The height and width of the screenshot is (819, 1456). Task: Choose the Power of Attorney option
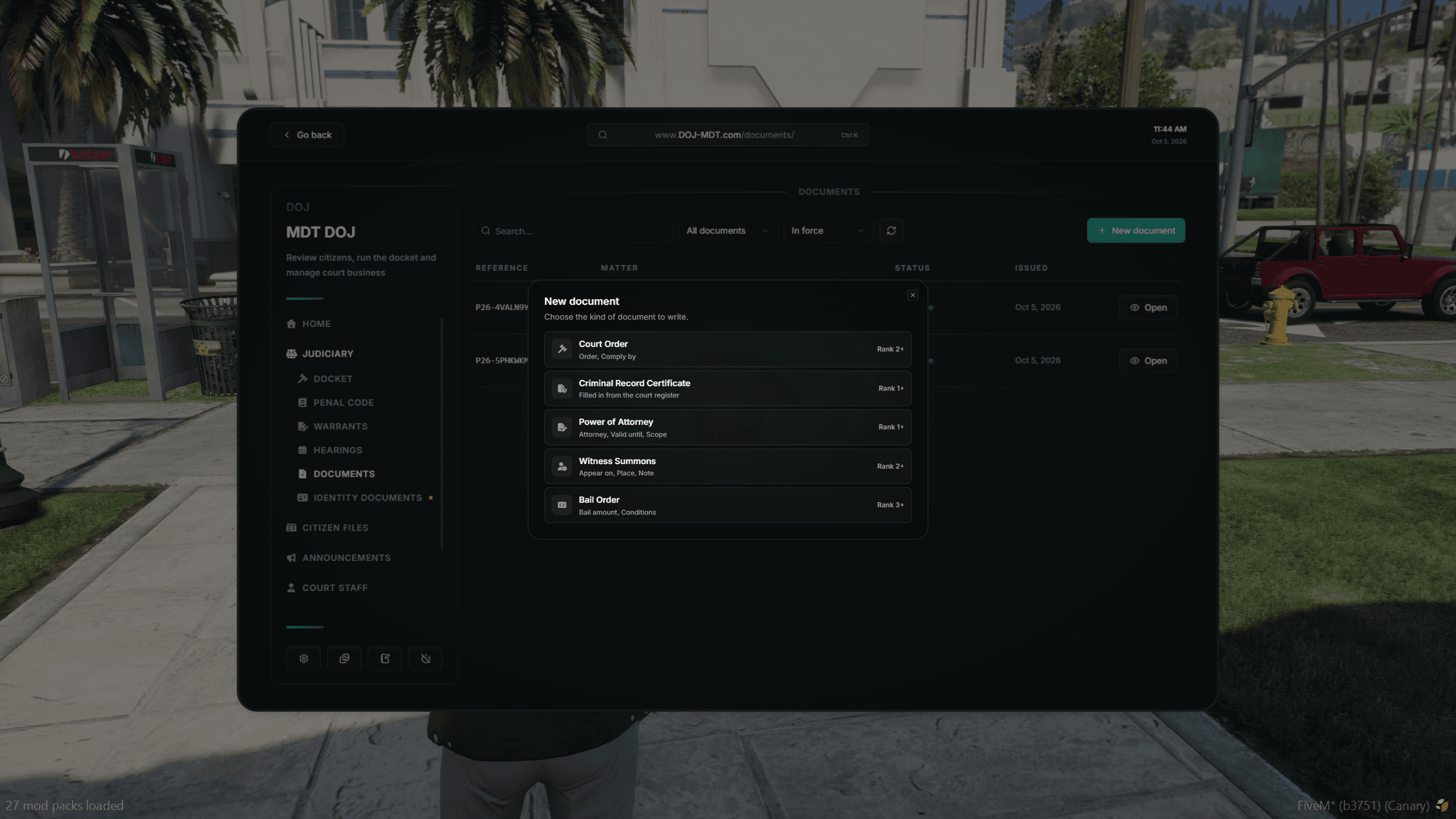727,427
